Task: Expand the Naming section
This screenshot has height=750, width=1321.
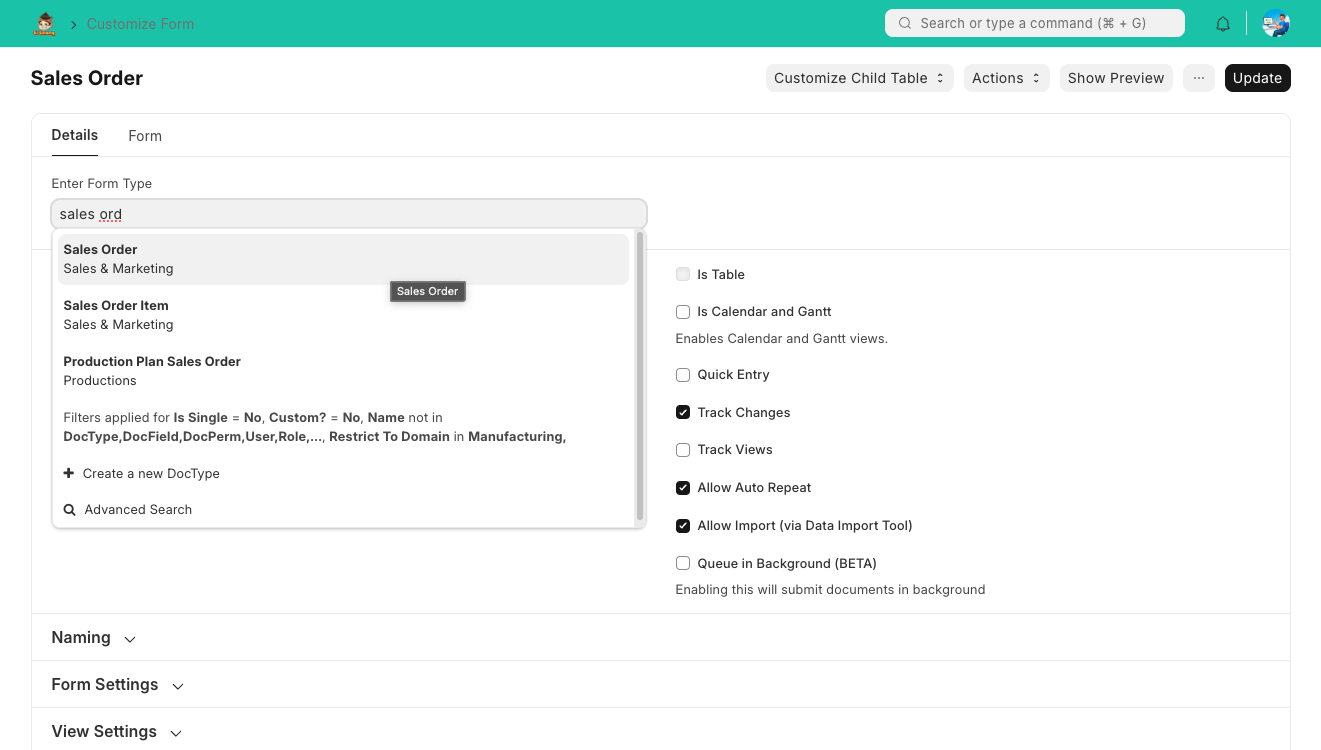Action: (92, 637)
